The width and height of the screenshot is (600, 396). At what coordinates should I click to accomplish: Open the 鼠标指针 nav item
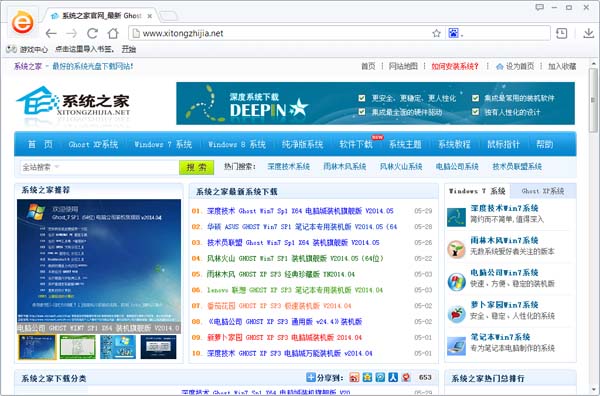503,144
